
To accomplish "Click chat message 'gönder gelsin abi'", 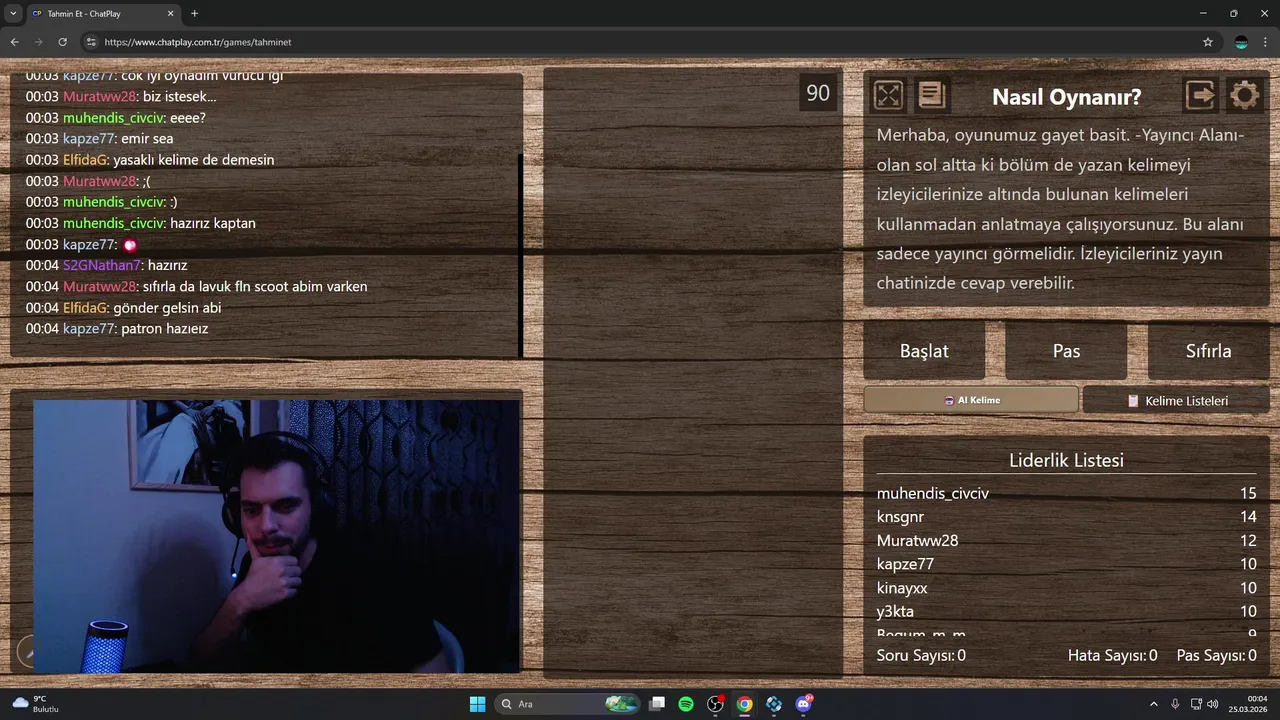I will pos(167,308).
